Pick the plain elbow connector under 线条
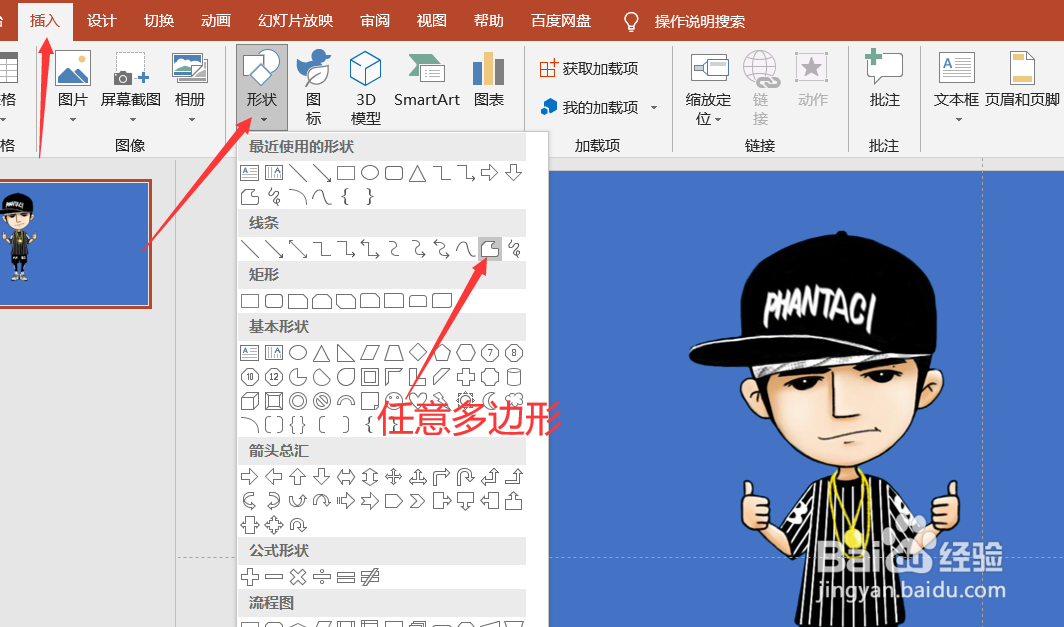The height and width of the screenshot is (627, 1064). pyautogui.click(x=322, y=249)
